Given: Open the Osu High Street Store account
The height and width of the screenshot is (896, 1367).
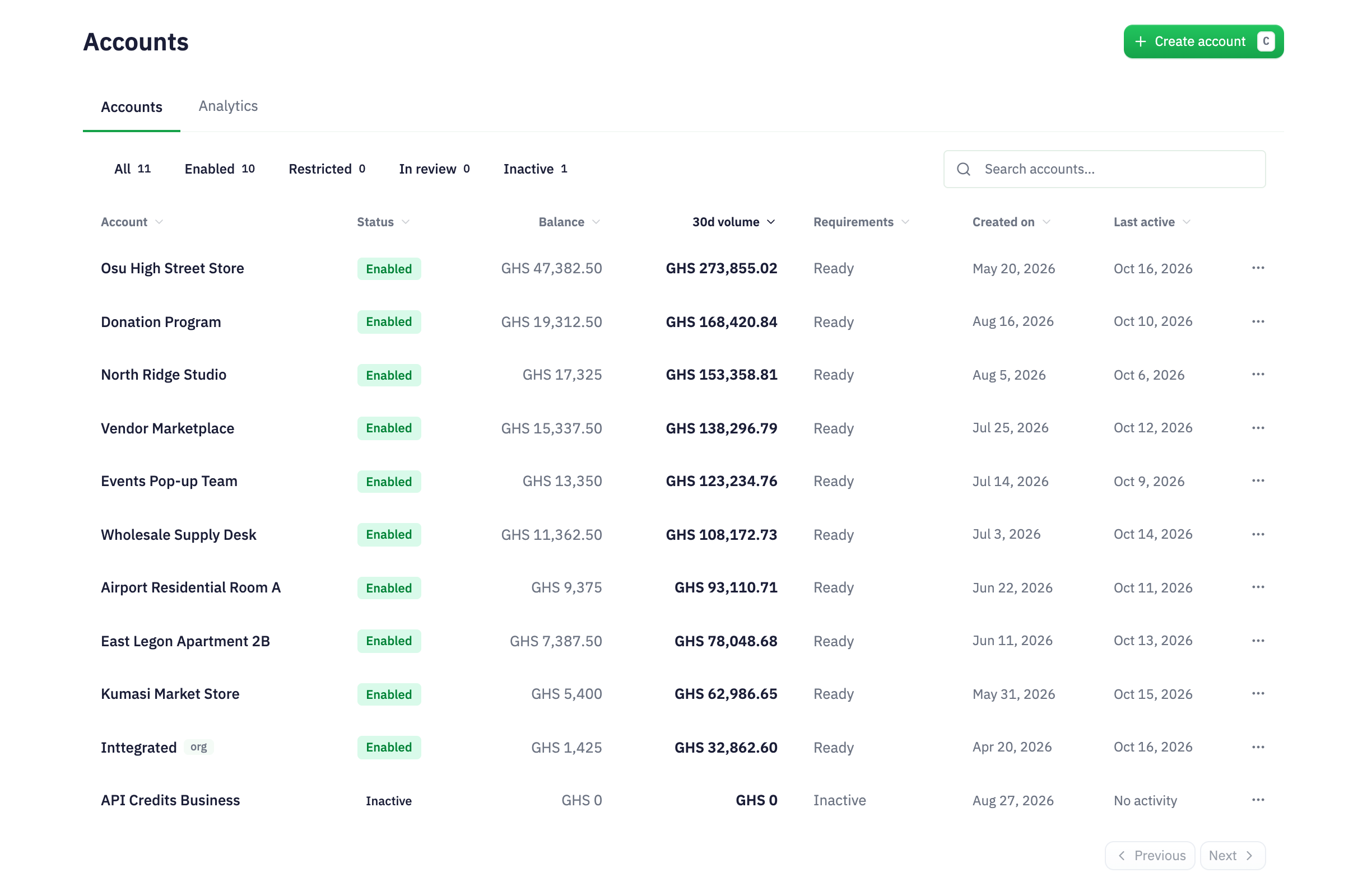Looking at the screenshot, I should coord(173,268).
